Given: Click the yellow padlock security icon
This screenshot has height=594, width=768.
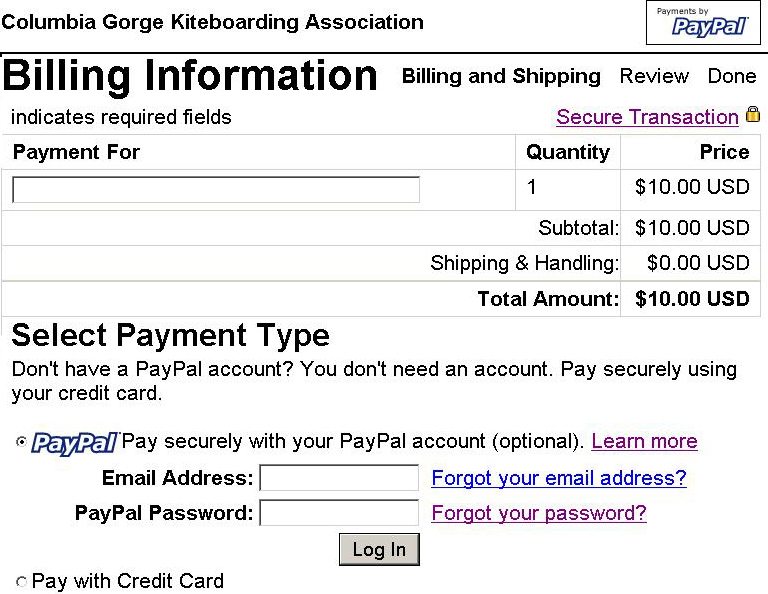Looking at the screenshot, I should (752, 115).
